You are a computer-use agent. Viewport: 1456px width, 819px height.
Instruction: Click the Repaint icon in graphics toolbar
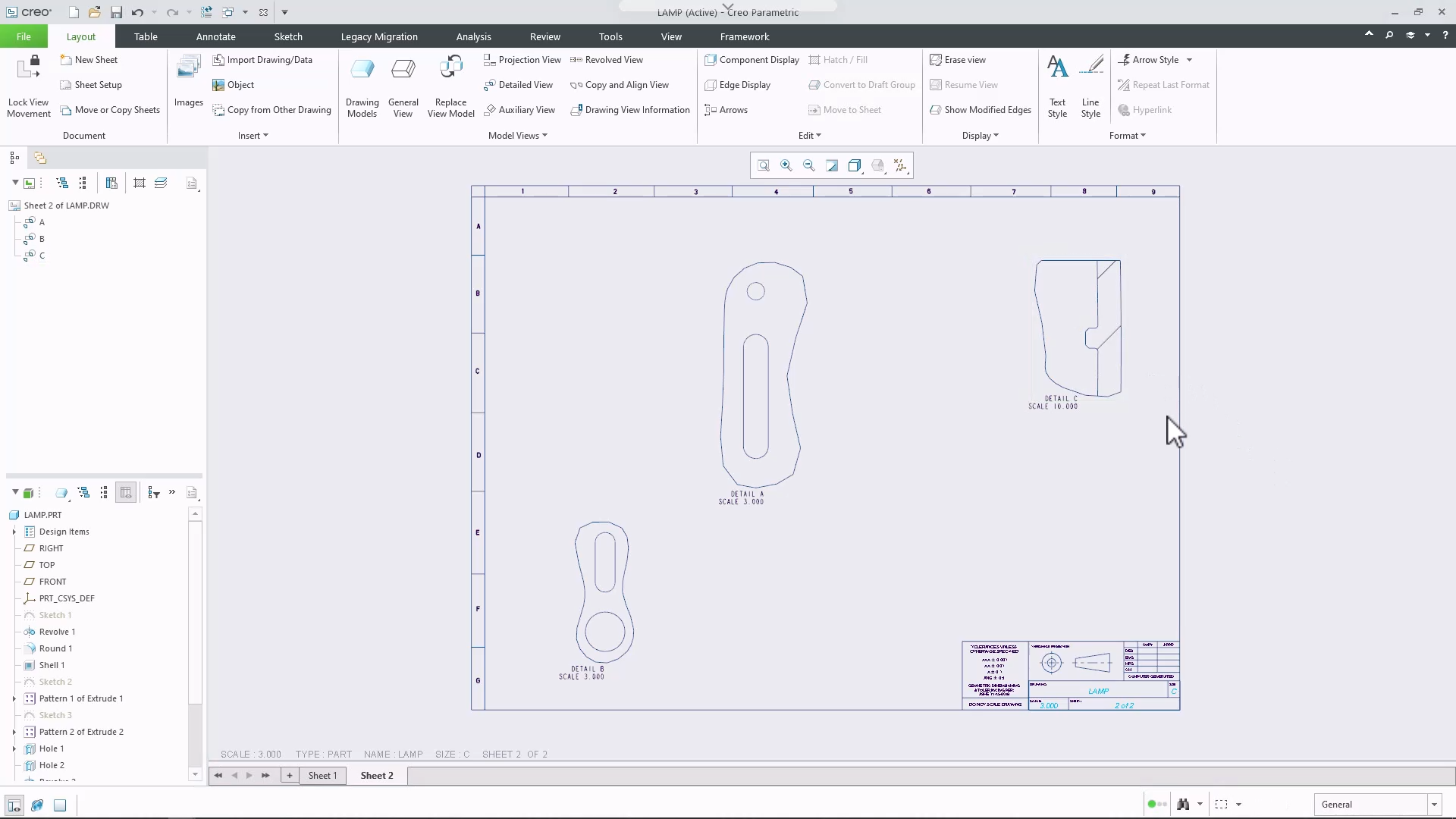[x=832, y=165]
